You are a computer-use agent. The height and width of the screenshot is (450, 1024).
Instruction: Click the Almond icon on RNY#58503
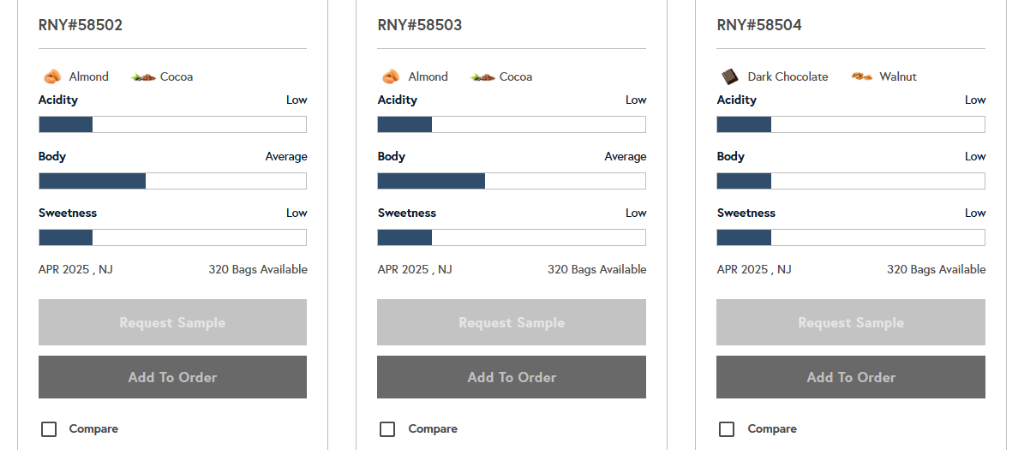(391, 77)
